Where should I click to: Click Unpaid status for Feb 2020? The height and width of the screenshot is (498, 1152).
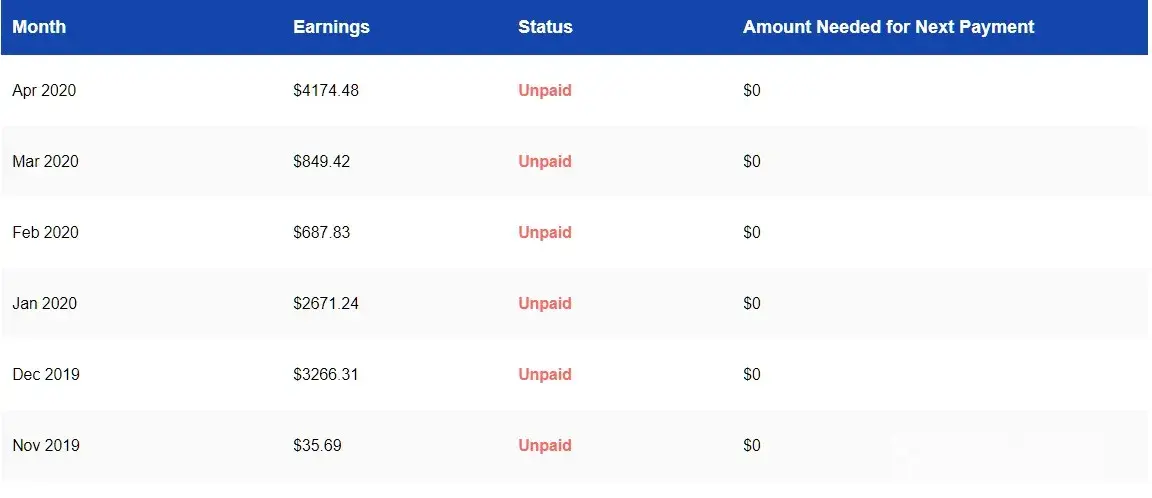[545, 232]
